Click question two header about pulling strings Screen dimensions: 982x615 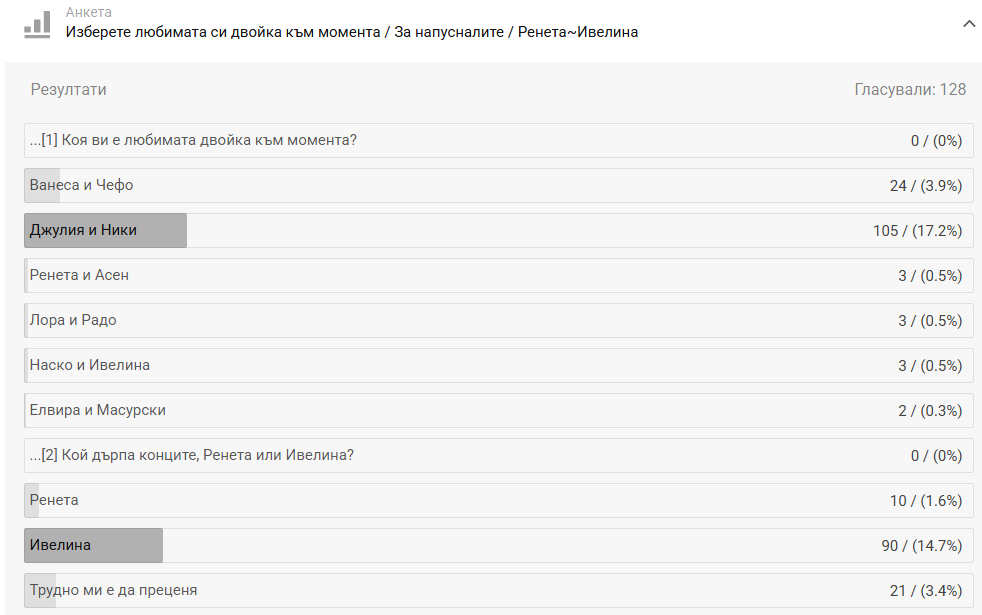[499, 455]
